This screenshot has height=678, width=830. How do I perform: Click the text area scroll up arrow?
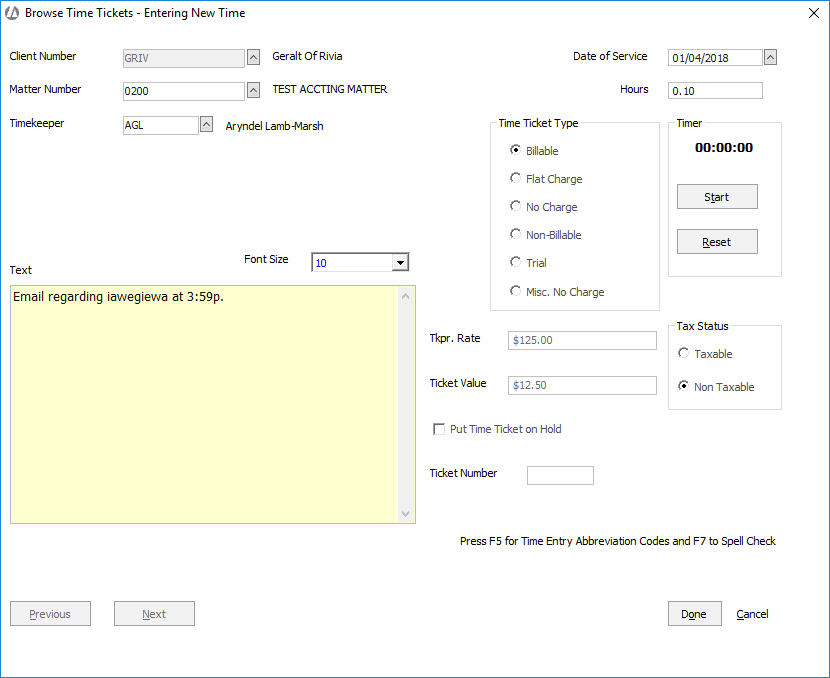(405, 296)
